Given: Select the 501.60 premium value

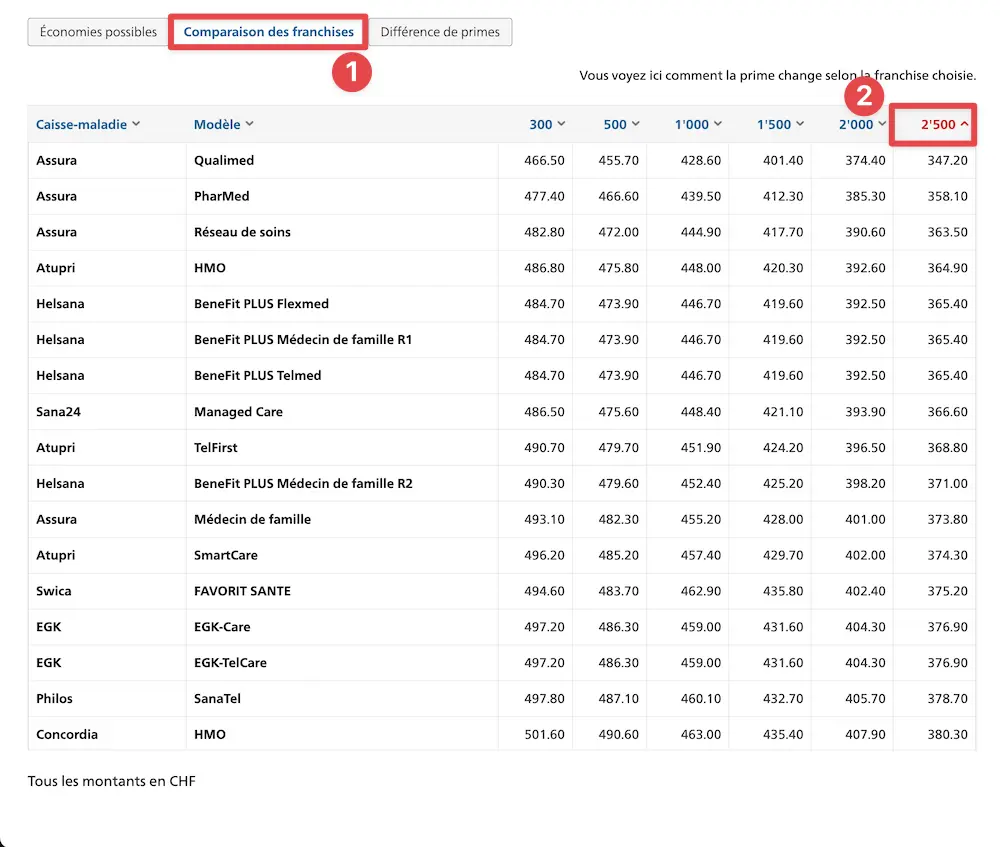Looking at the screenshot, I should click(x=544, y=735).
